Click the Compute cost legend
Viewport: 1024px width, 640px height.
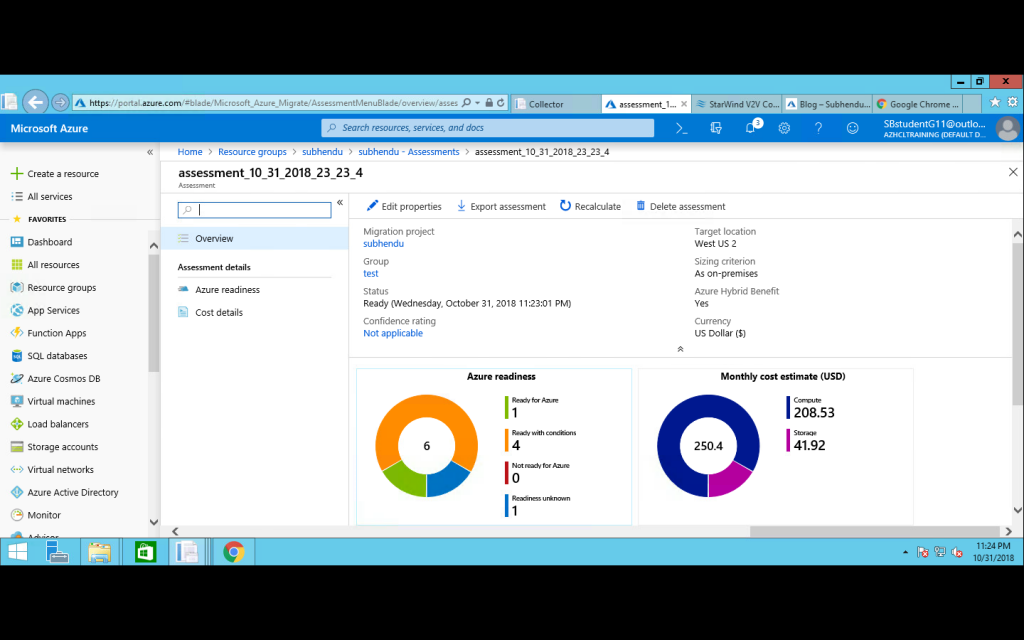810,408
